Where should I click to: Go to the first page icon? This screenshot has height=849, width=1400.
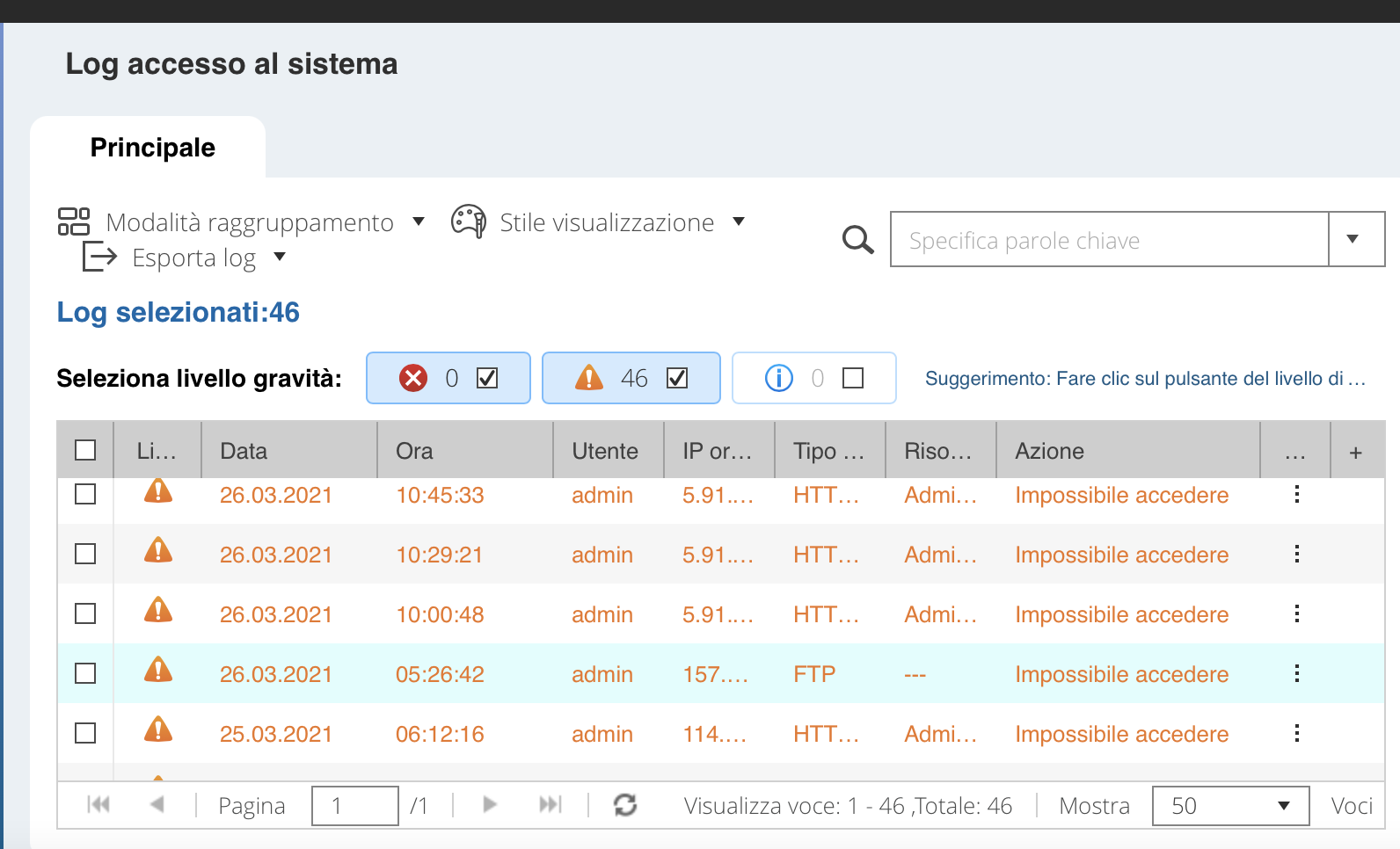pyautogui.click(x=98, y=805)
